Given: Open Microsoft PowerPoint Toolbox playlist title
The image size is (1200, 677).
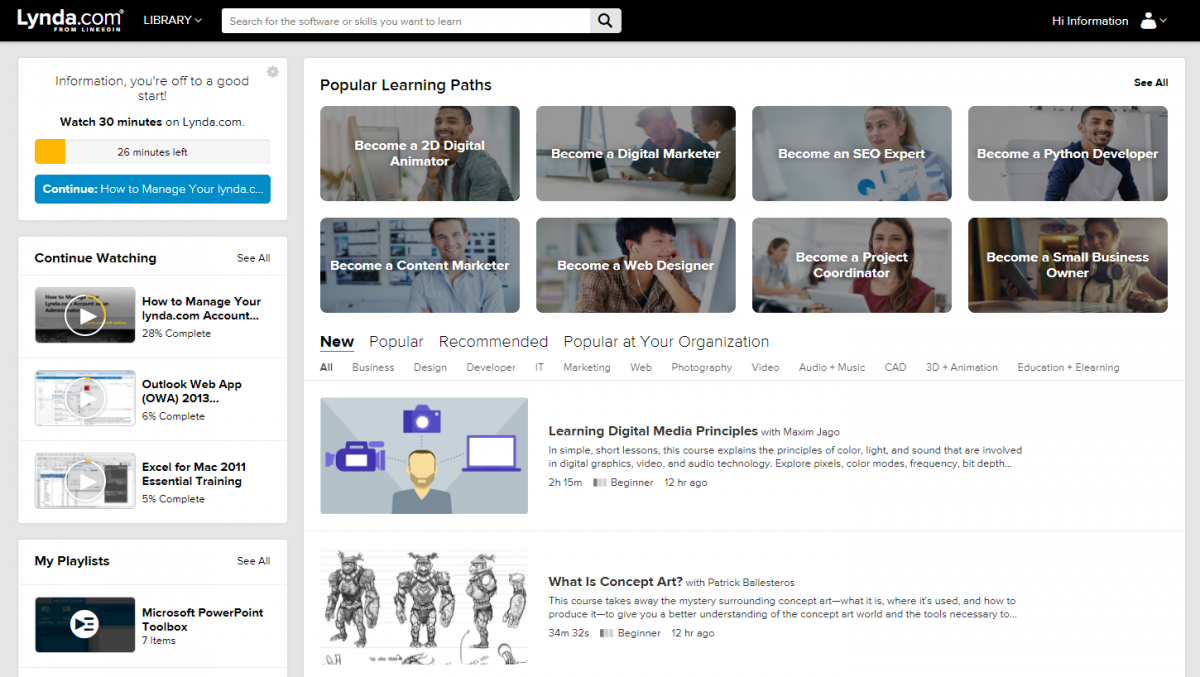Looking at the screenshot, I should click(x=202, y=620).
